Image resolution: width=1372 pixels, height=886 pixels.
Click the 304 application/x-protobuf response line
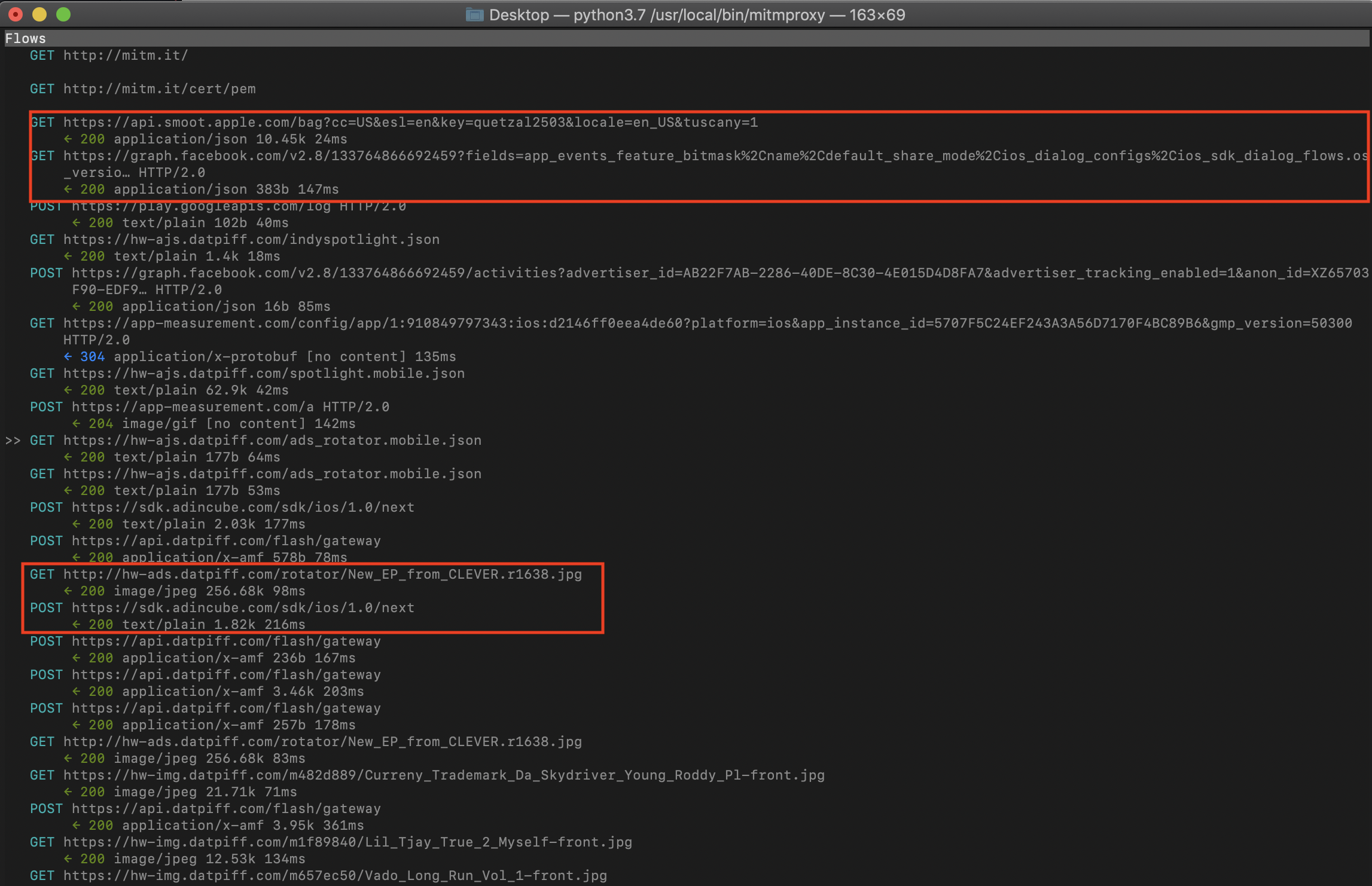point(260,357)
